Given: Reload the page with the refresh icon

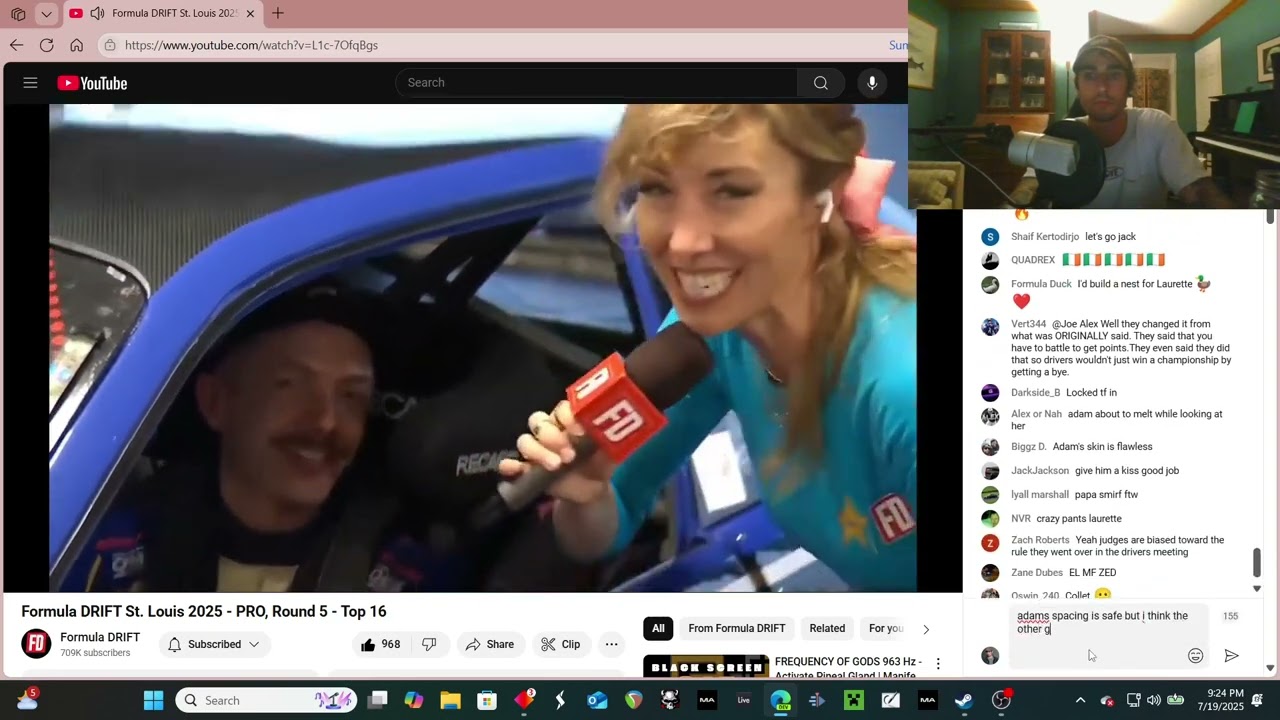Looking at the screenshot, I should tap(46, 45).
